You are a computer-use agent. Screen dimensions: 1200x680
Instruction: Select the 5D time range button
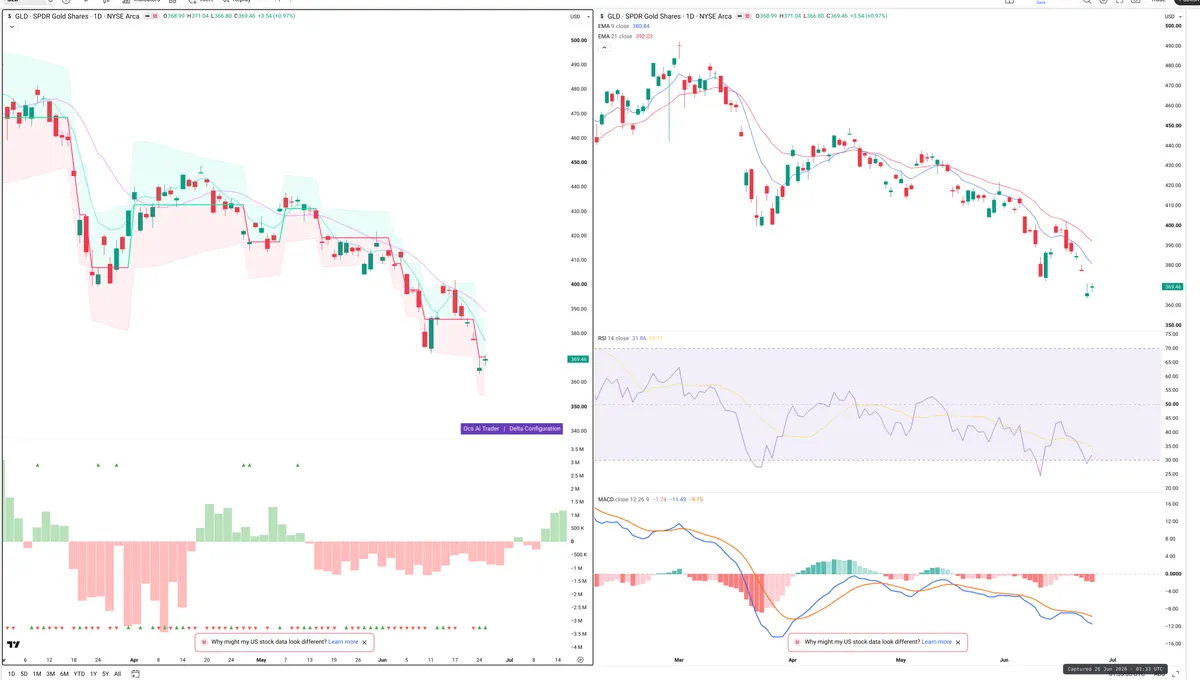(24, 674)
